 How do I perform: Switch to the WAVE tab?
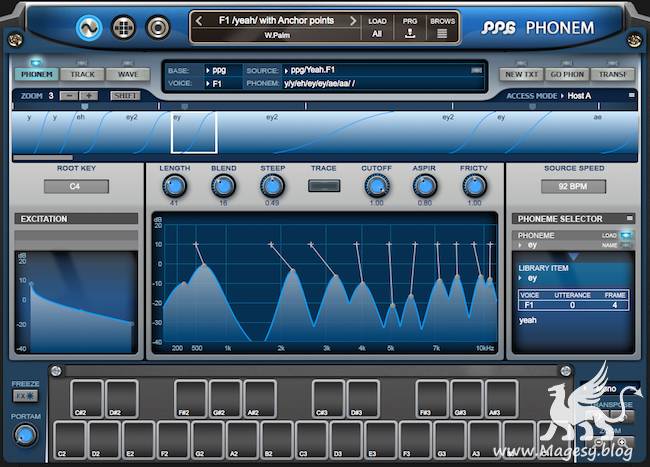coord(128,75)
